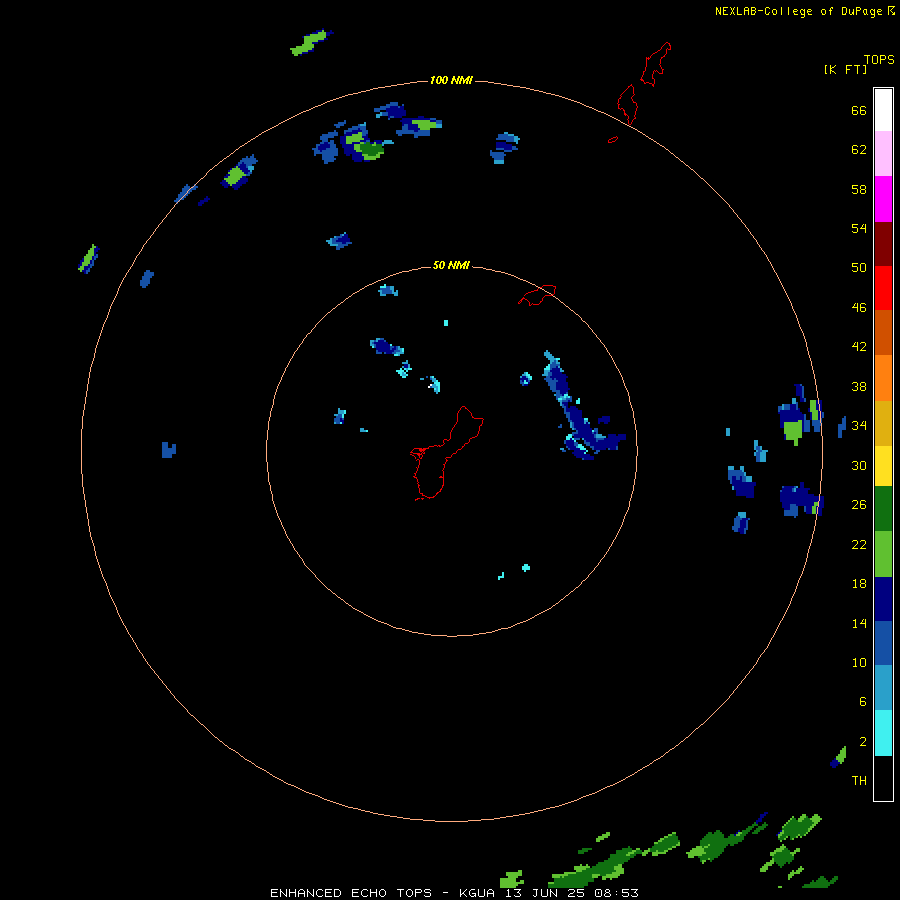Click the 30 scale value
The image size is (900, 900).
coord(859,465)
